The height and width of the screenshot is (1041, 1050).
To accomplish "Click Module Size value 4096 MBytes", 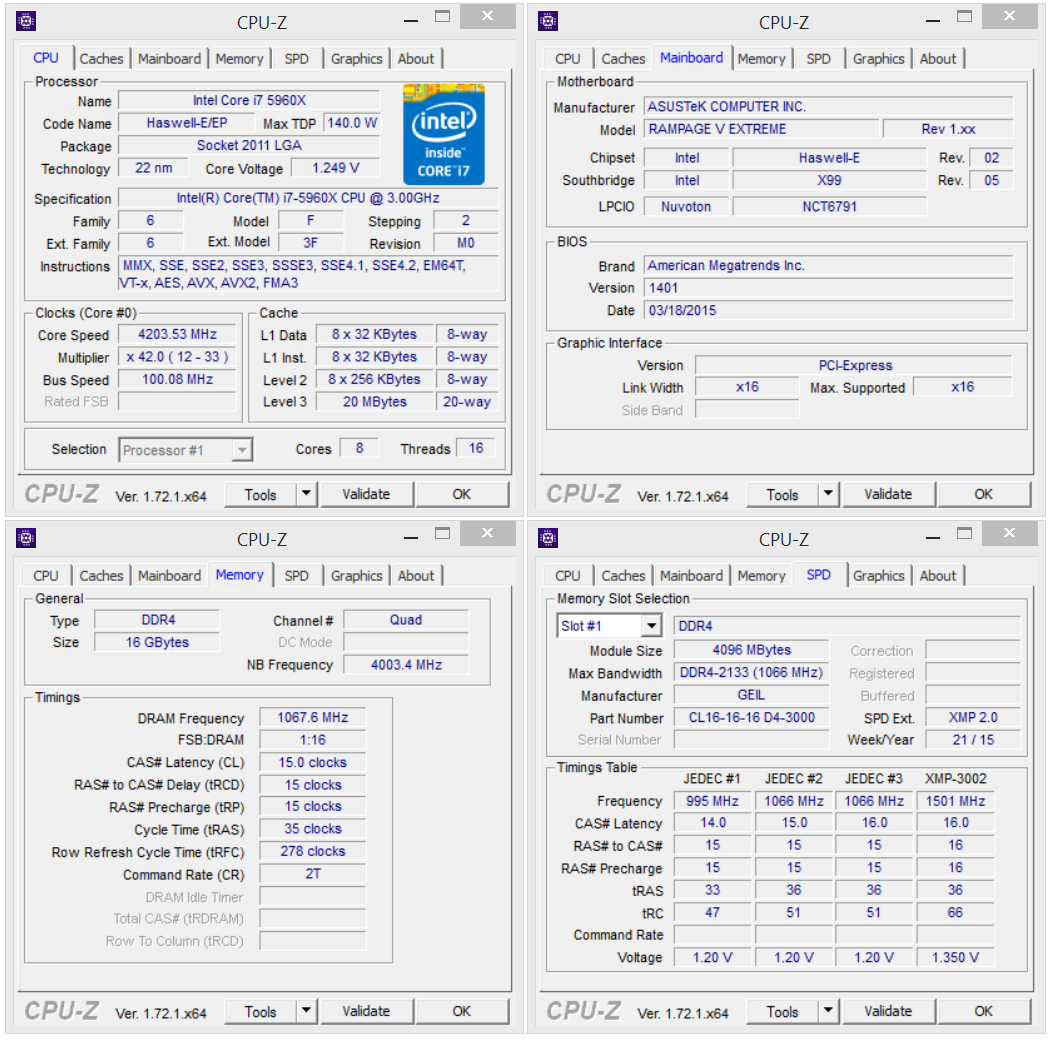I will (751, 650).
